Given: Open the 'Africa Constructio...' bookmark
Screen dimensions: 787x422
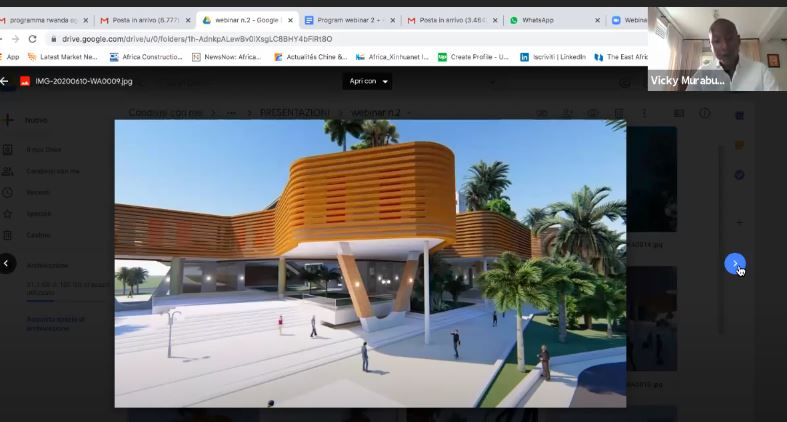Looking at the screenshot, I should coord(146,57).
